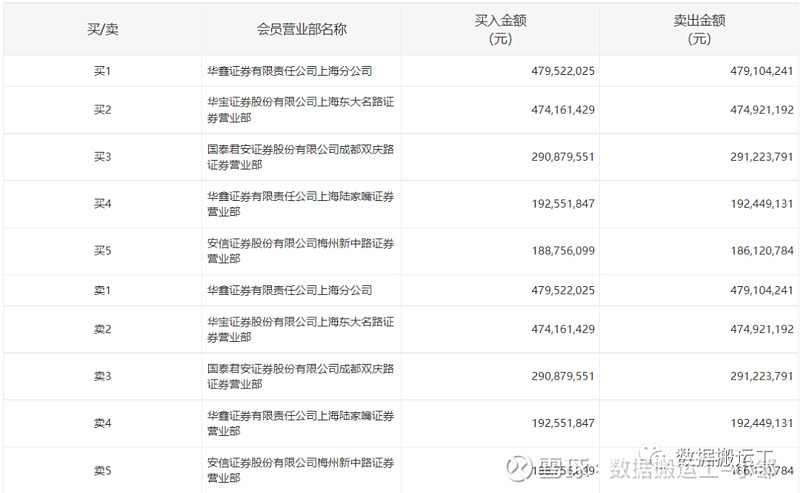Click the 买入金额(元) column header
The height and width of the screenshot is (493, 800).
[x=500, y=30]
